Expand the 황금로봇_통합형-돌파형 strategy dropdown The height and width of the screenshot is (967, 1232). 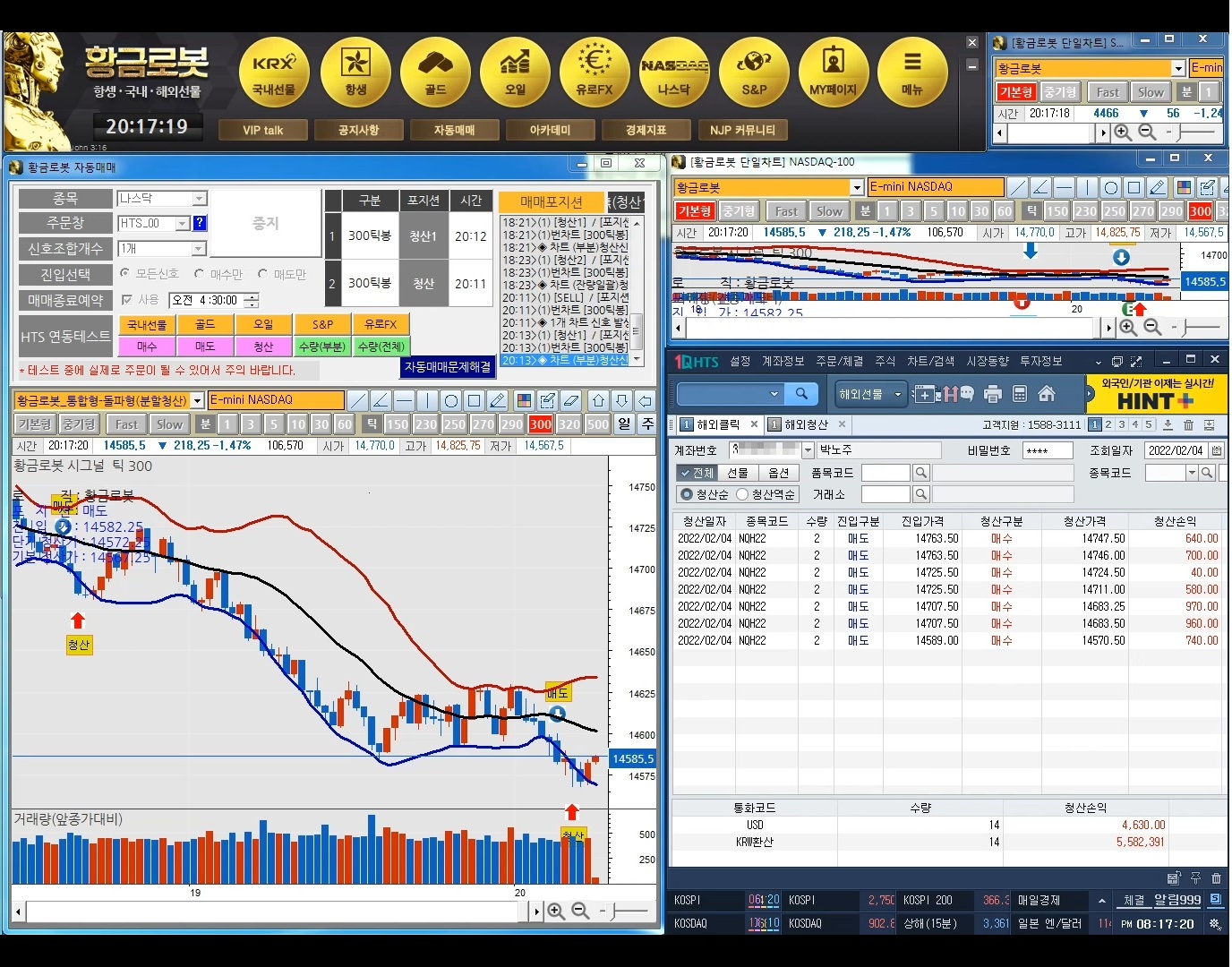point(198,400)
